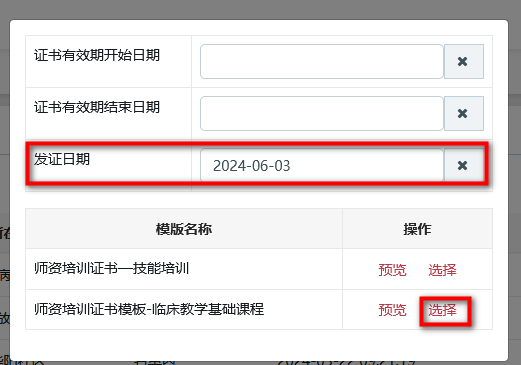The width and height of the screenshot is (521, 365).
Task: Preview the 临床教学基础课程 certificate template
Action: (x=392, y=310)
